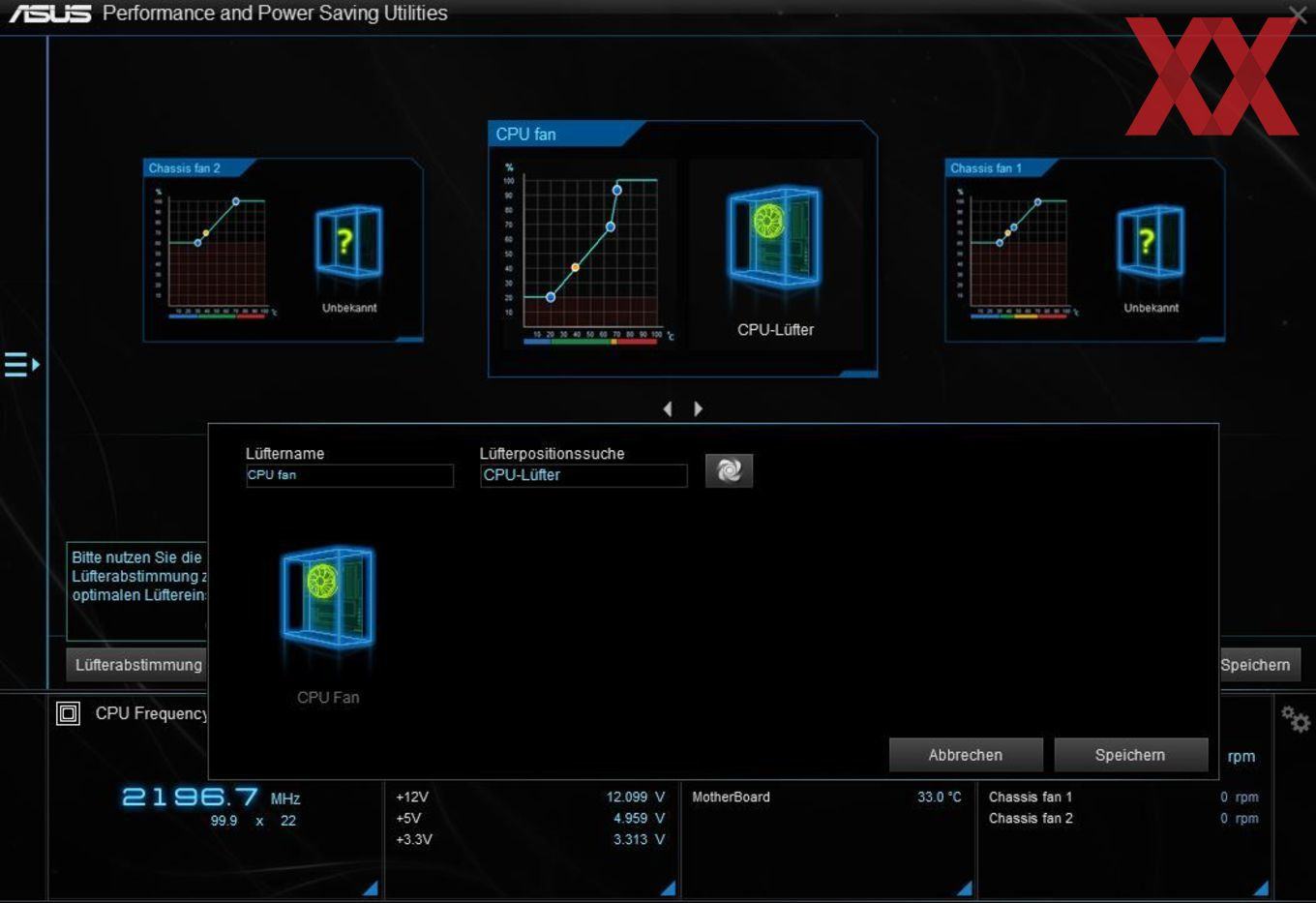Expand the fan speed panel corner triangle
1316x903 pixels.
click(x=1260, y=888)
